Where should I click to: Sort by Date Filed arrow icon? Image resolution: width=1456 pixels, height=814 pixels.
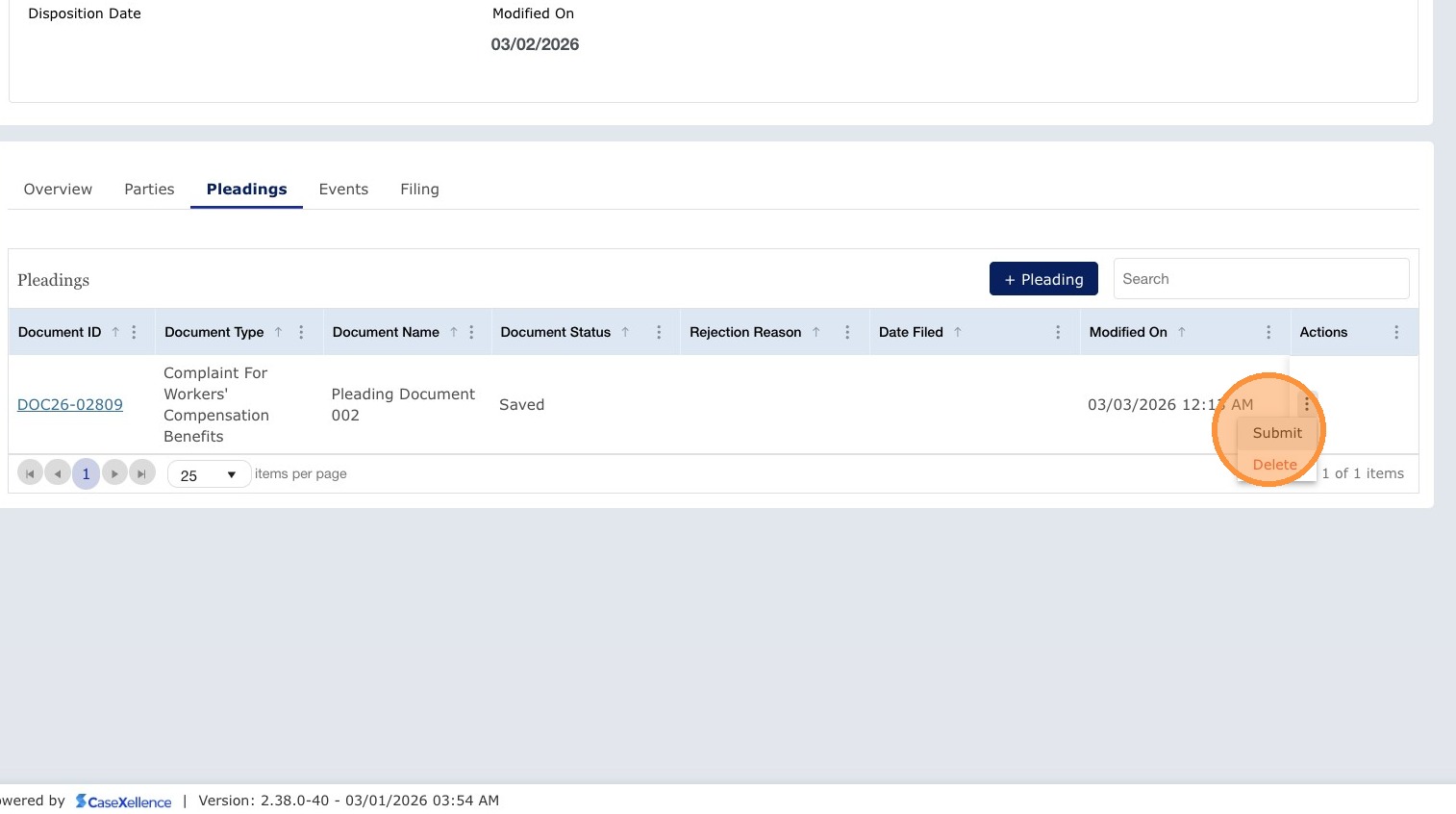958,332
